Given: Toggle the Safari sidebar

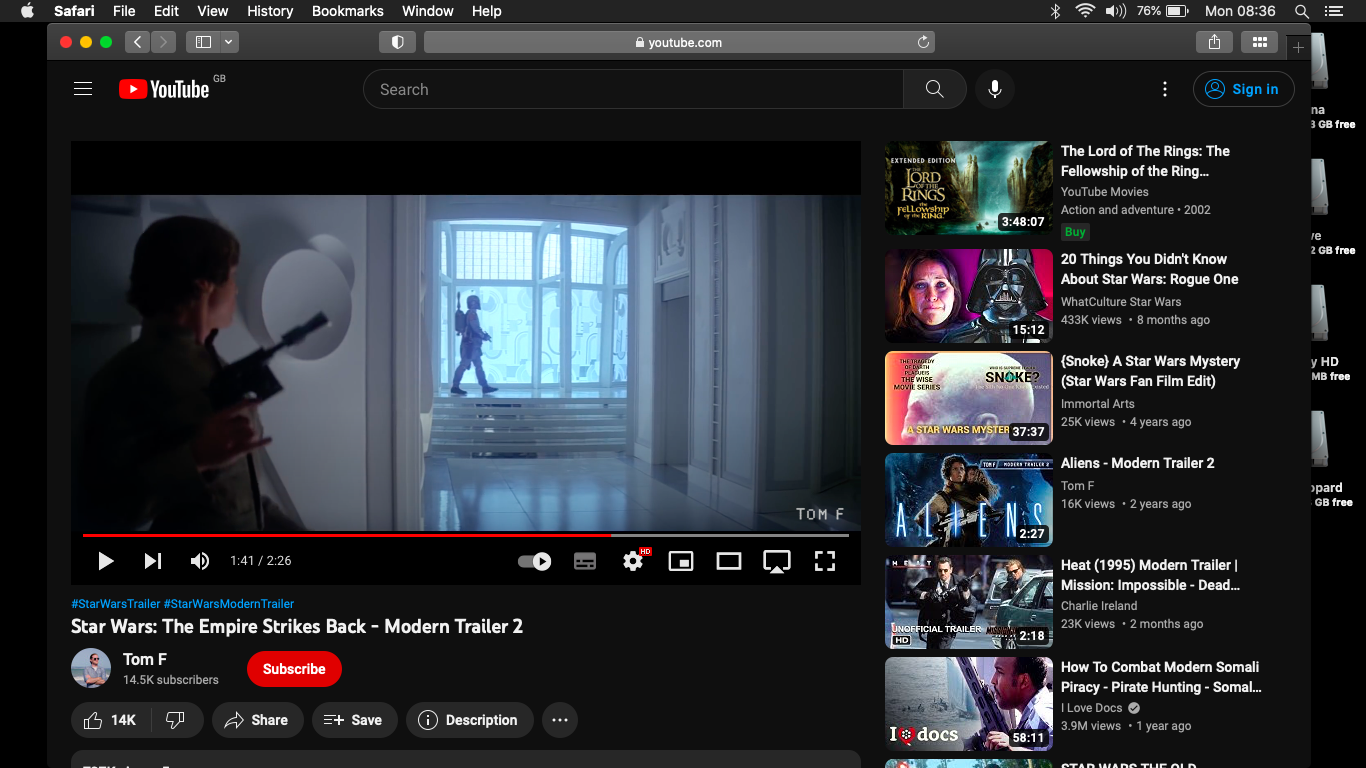Looking at the screenshot, I should (x=204, y=42).
